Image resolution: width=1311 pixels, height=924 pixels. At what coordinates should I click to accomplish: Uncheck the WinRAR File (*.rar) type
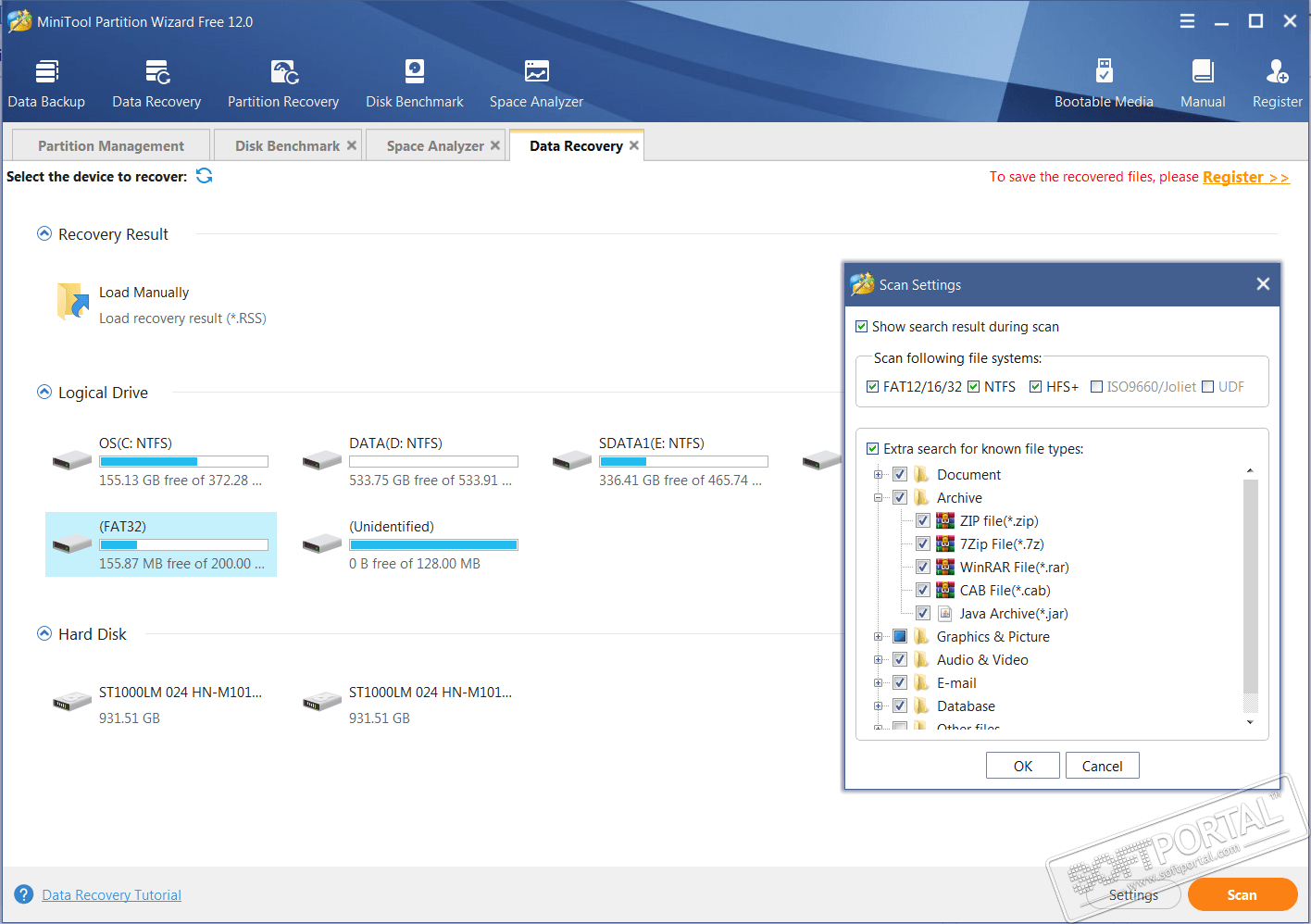click(x=923, y=567)
